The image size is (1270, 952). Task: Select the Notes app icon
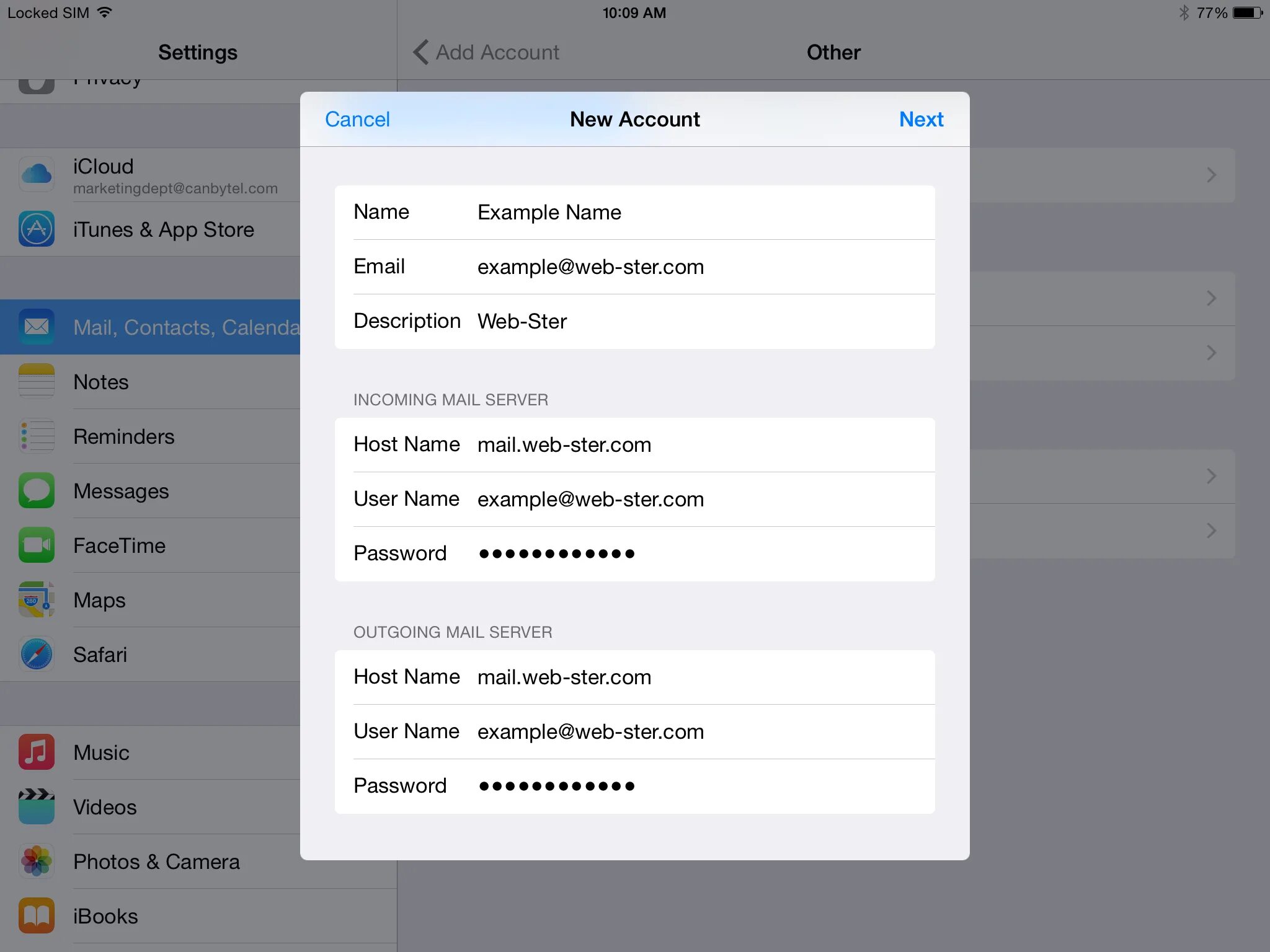37,381
